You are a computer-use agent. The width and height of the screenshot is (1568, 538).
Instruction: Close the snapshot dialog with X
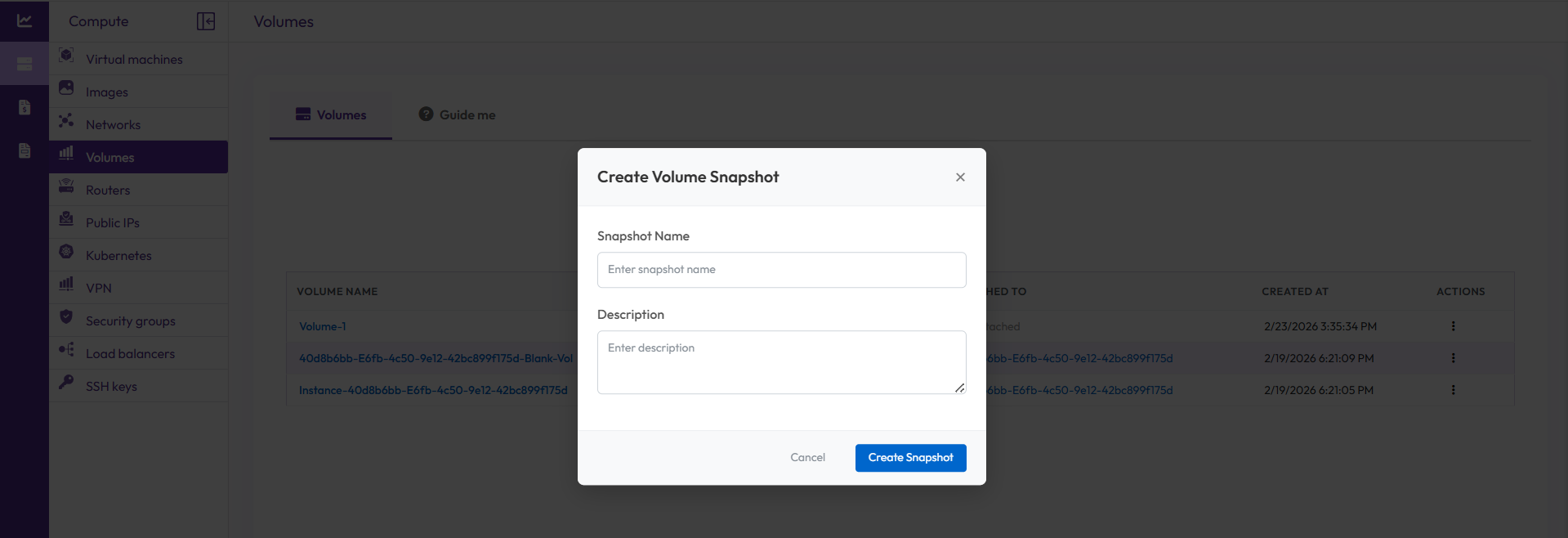[x=960, y=177]
